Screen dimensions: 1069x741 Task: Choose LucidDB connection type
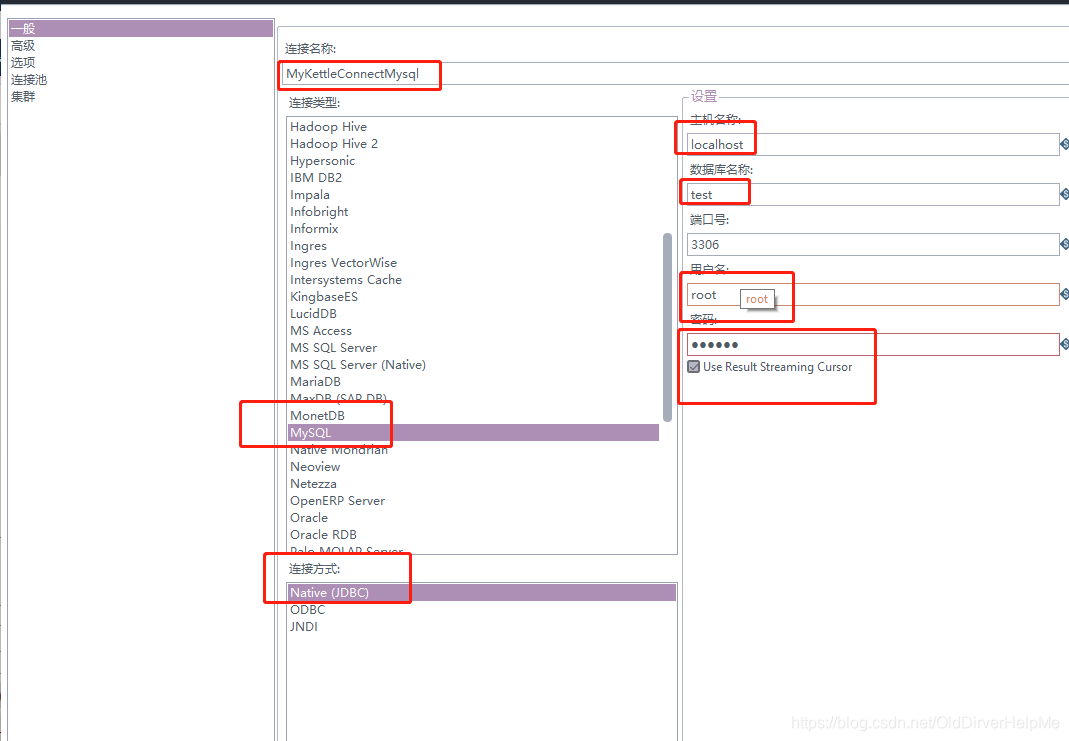(x=314, y=314)
